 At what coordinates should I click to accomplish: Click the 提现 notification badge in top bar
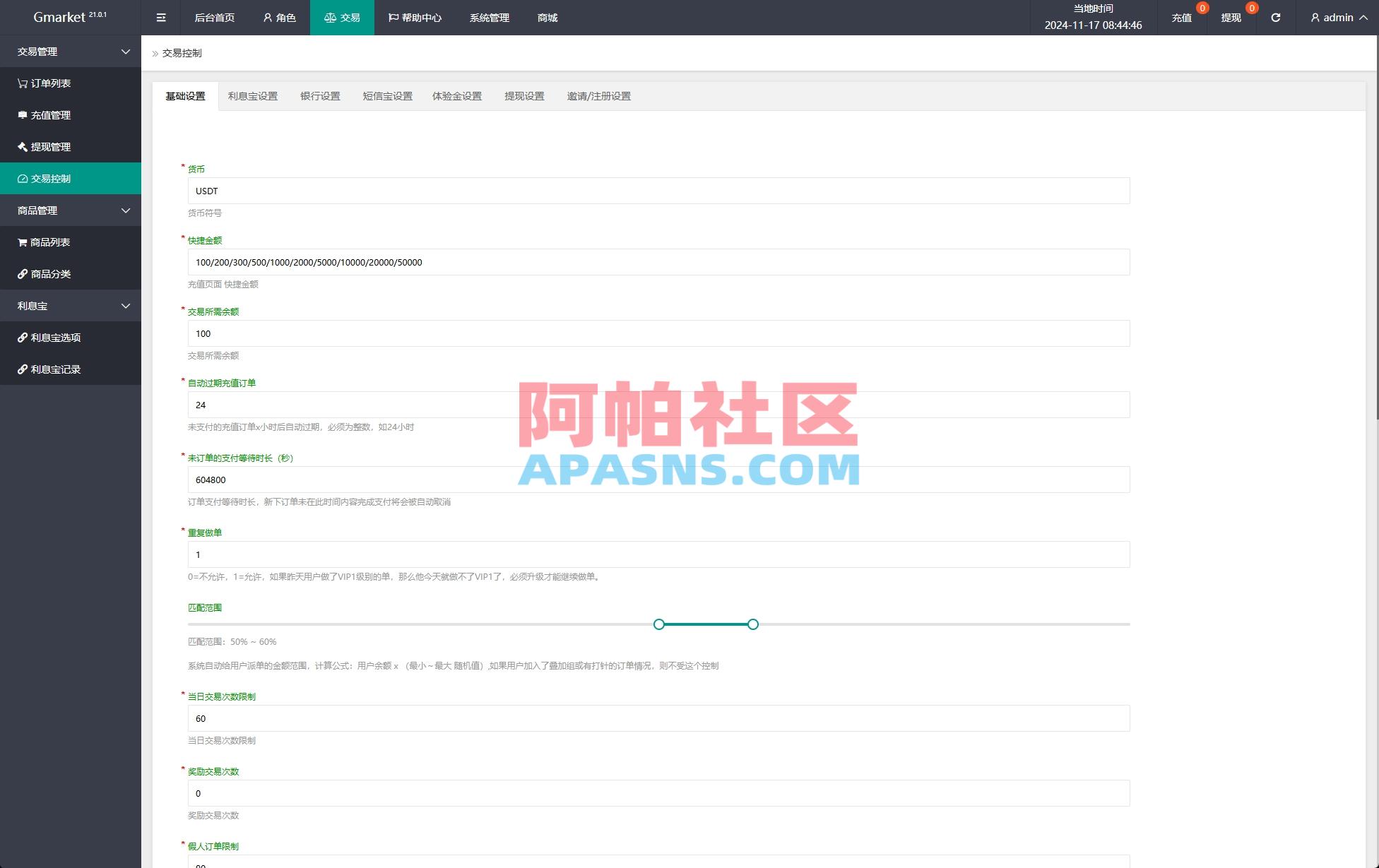point(1250,8)
